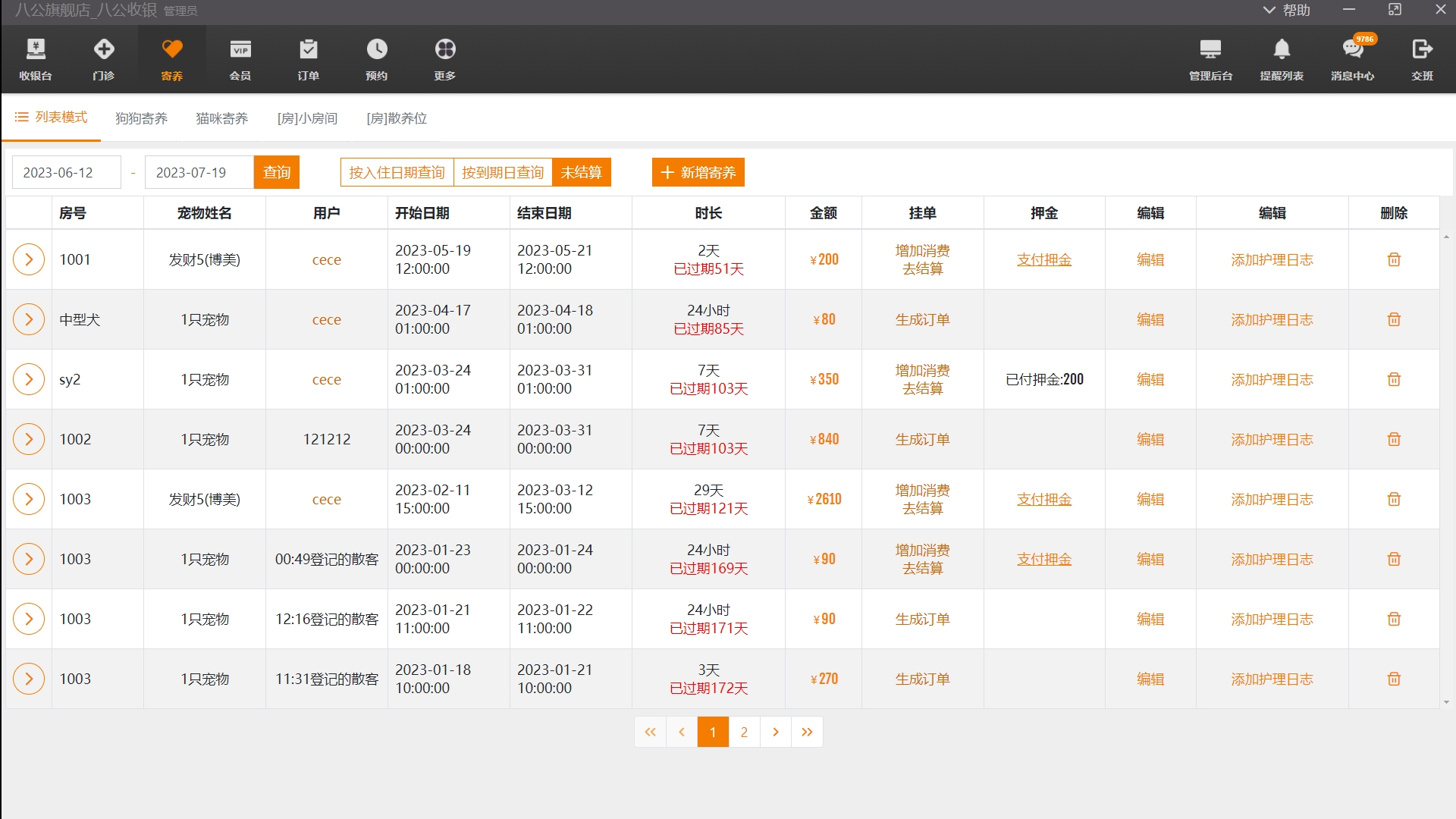Click 生成订单 for the 中型犬 row
1456x819 pixels.
click(922, 319)
